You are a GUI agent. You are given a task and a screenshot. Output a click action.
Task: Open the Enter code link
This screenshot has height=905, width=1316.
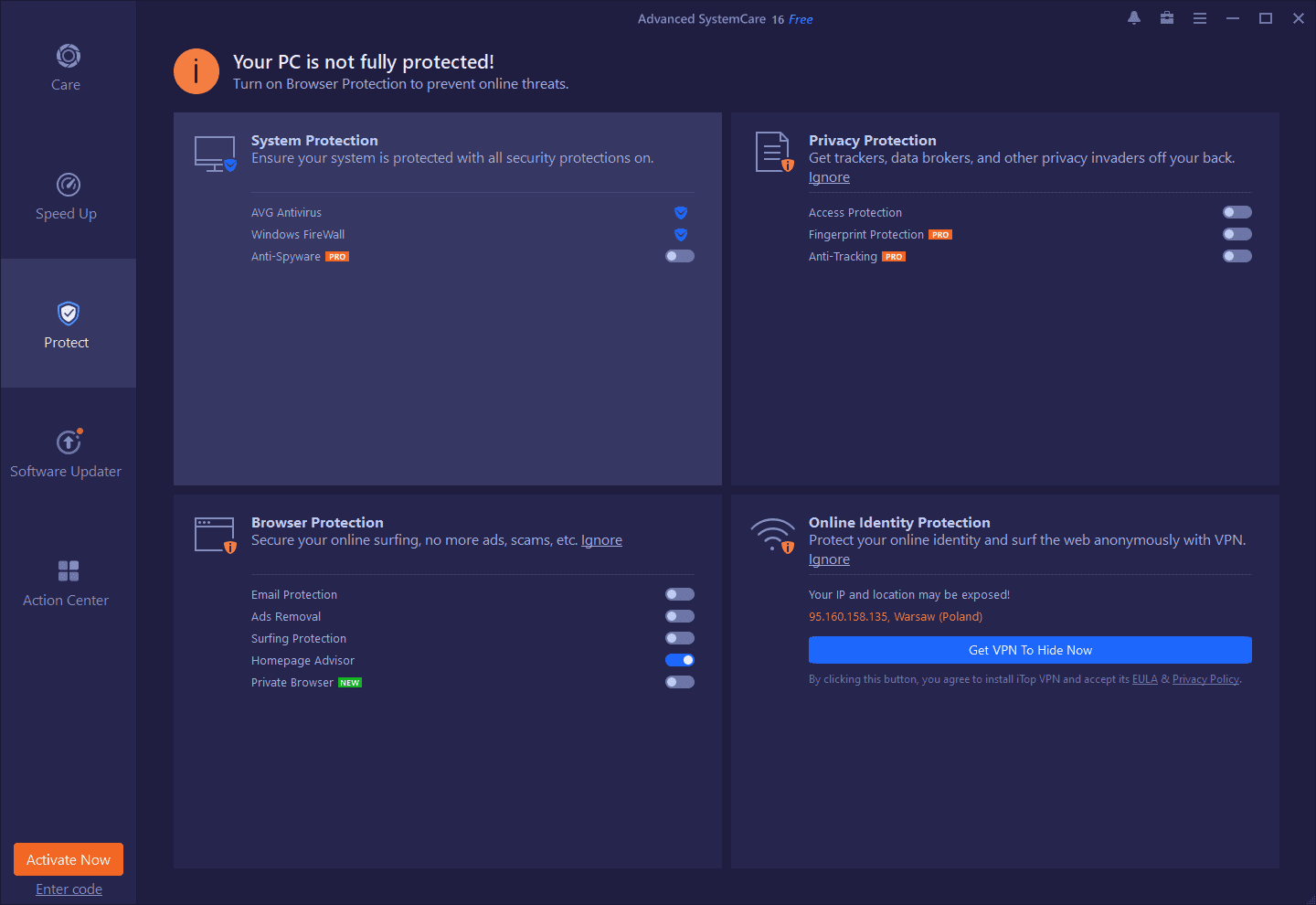(69, 889)
